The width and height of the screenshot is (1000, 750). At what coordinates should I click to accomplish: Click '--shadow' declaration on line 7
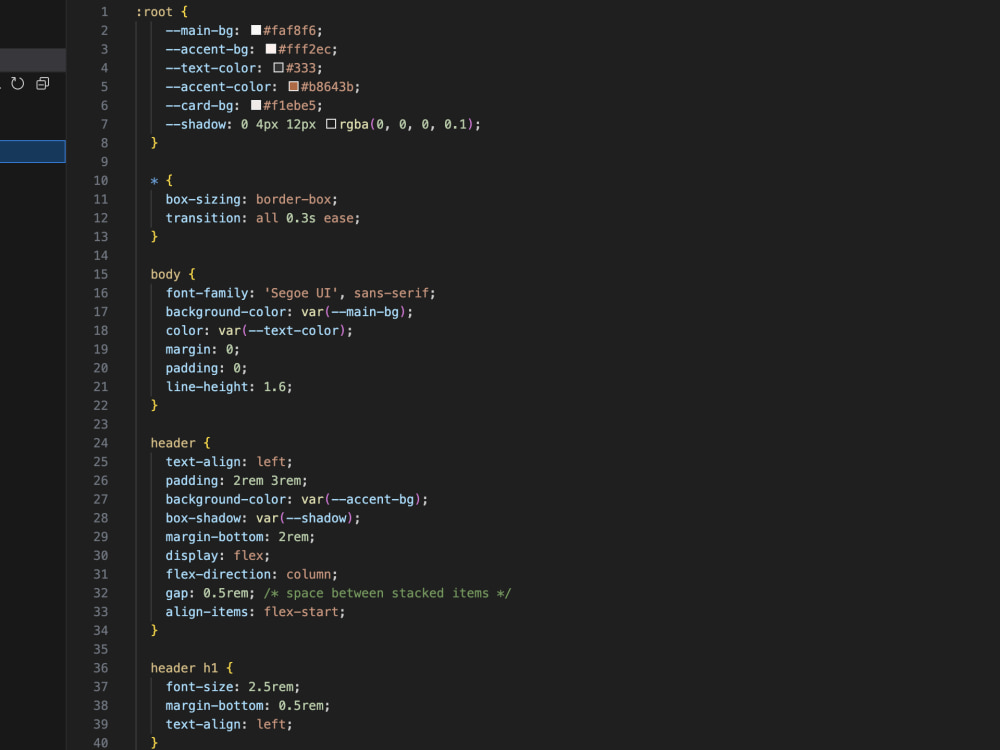pos(198,124)
